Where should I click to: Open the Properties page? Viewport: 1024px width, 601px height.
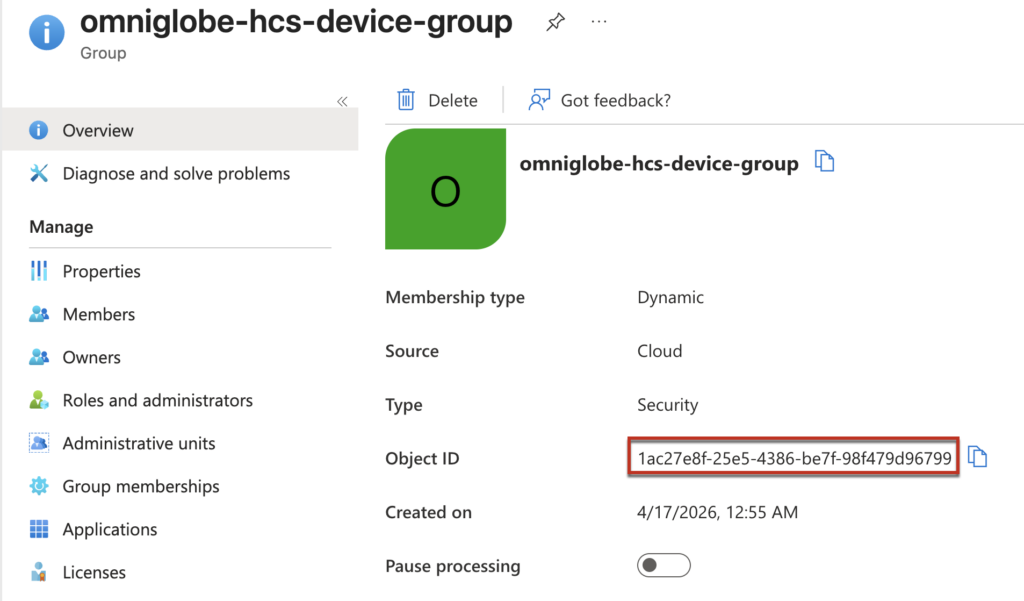pos(101,271)
